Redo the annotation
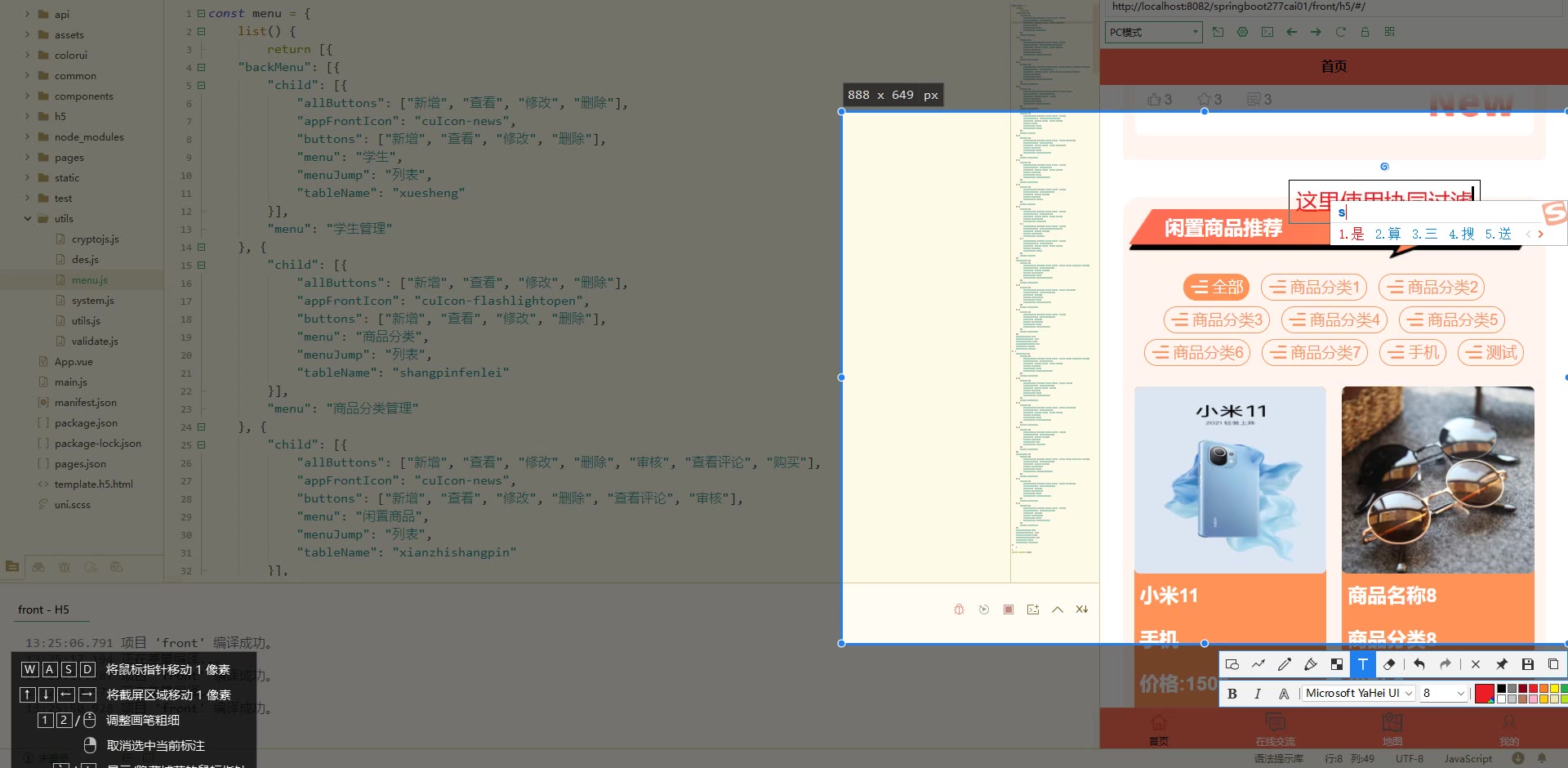 (x=1445, y=664)
